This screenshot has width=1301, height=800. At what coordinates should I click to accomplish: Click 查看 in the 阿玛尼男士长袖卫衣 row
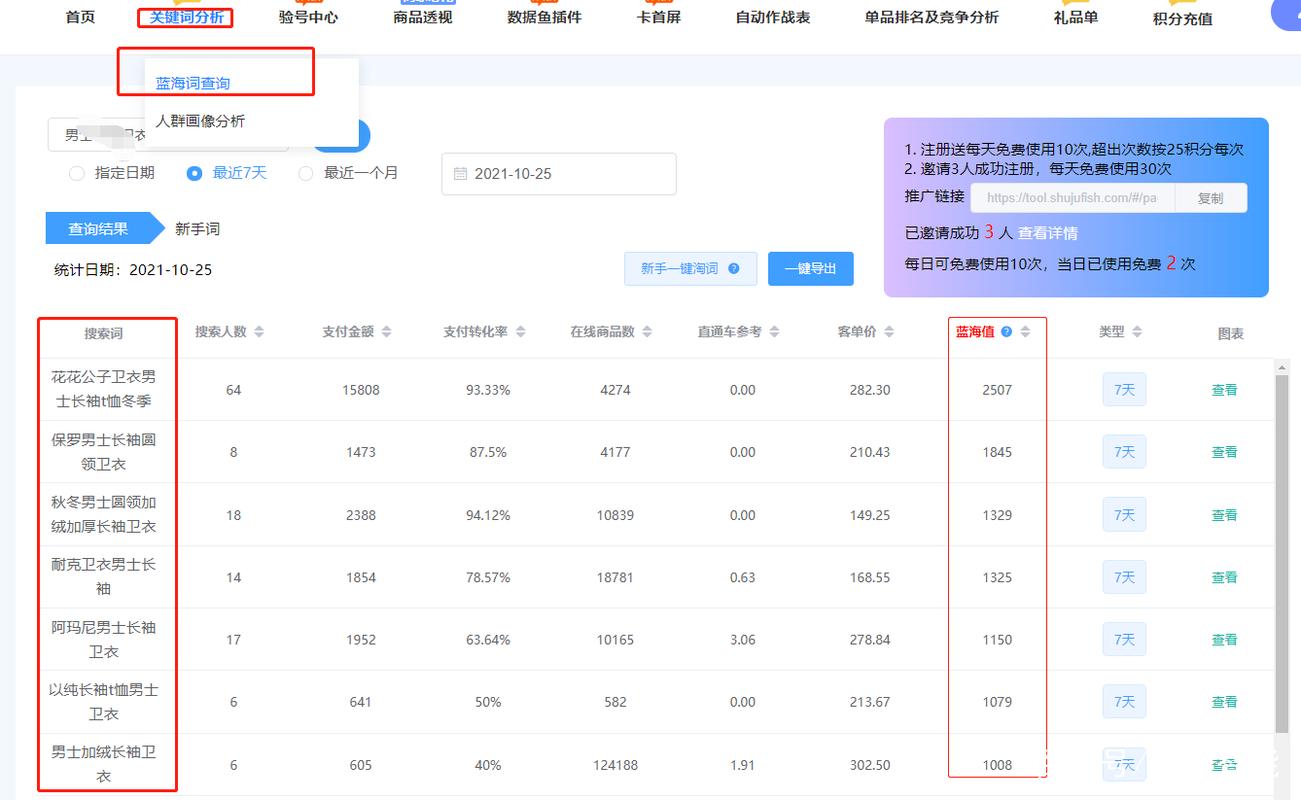pos(1225,639)
